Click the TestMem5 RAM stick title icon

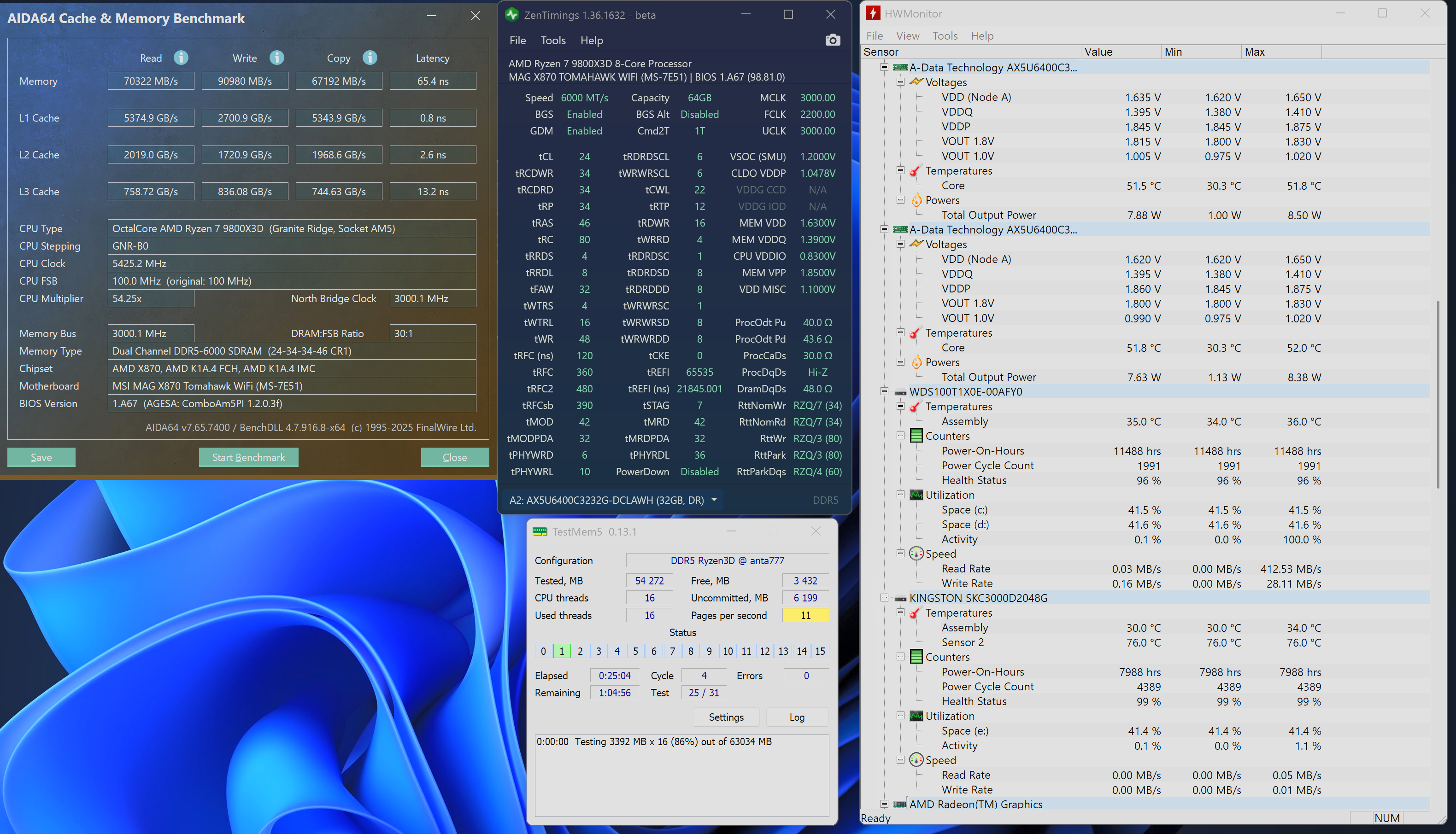point(540,531)
